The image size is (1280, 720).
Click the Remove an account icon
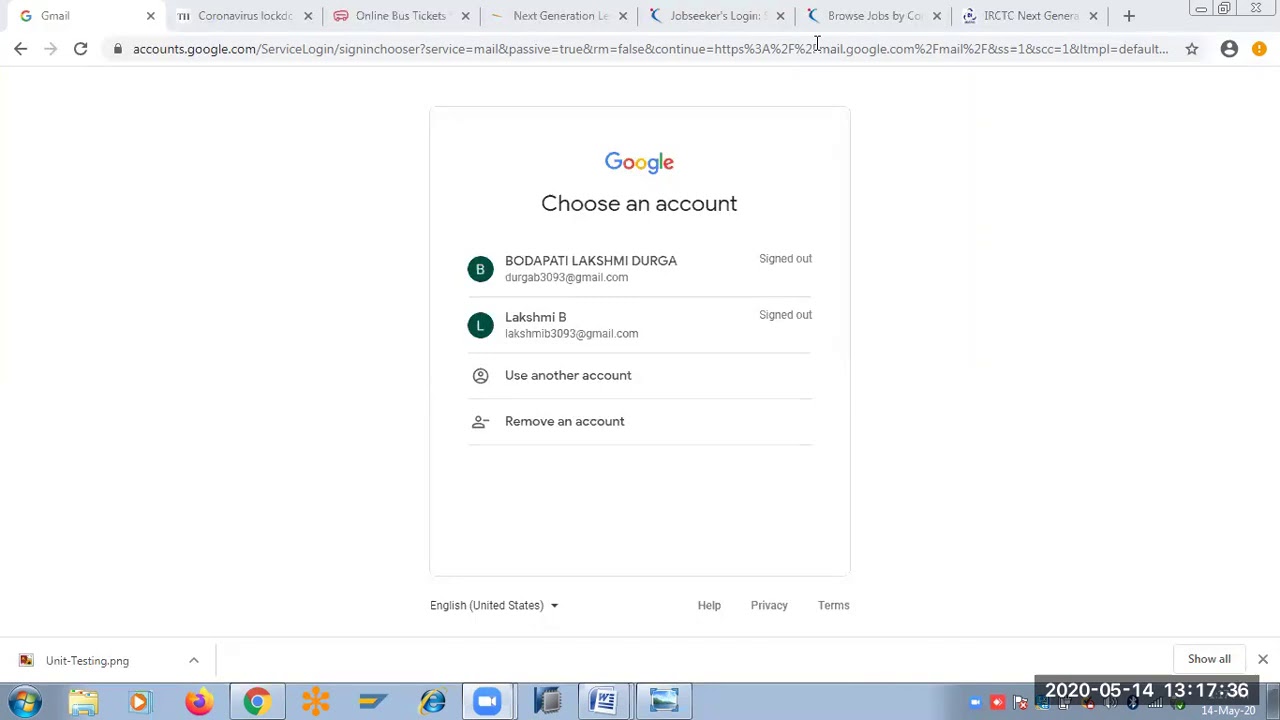[x=480, y=421]
